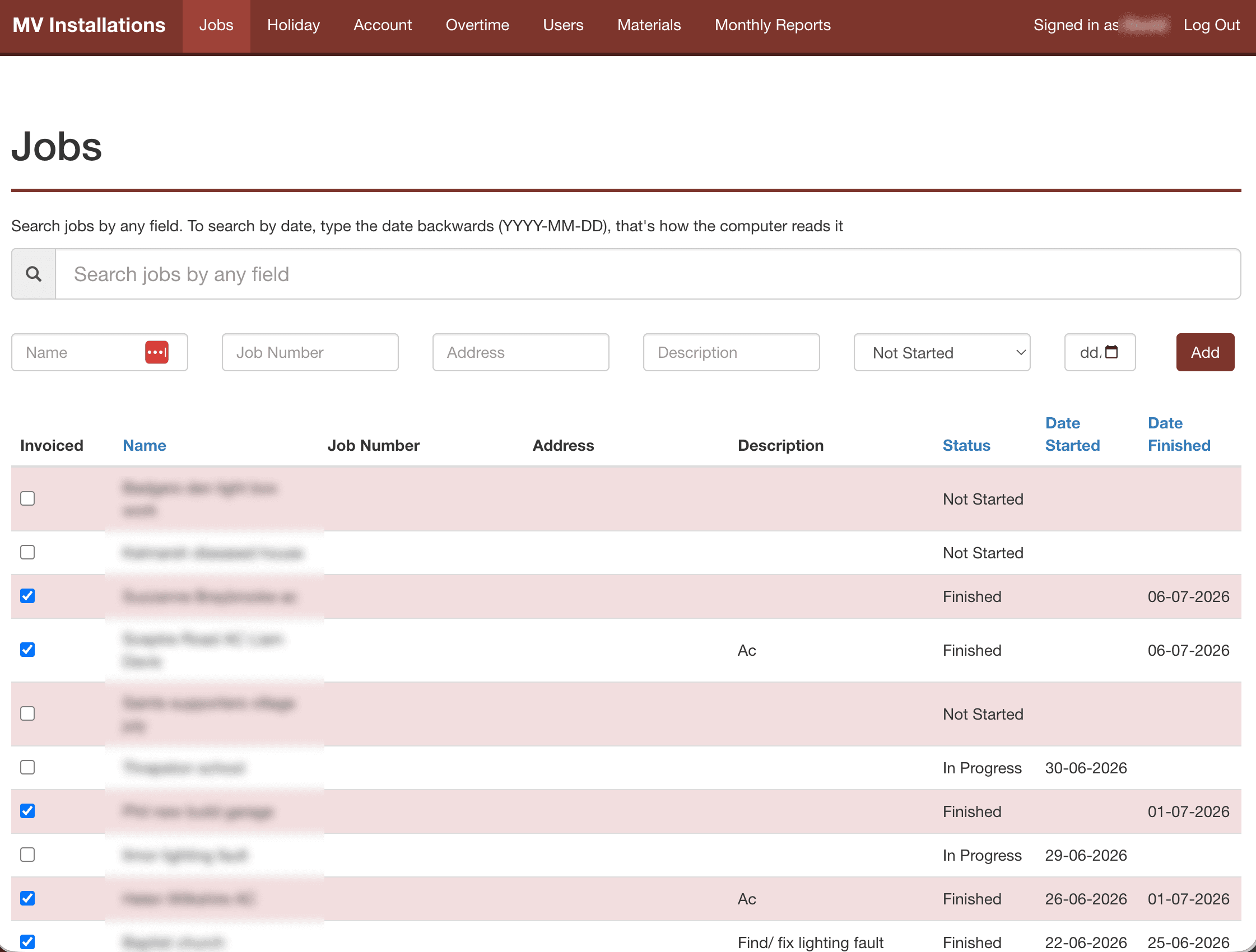This screenshot has height=952, width=1256.
Task: Sort table by Name column
Action: tap(144, 446)
